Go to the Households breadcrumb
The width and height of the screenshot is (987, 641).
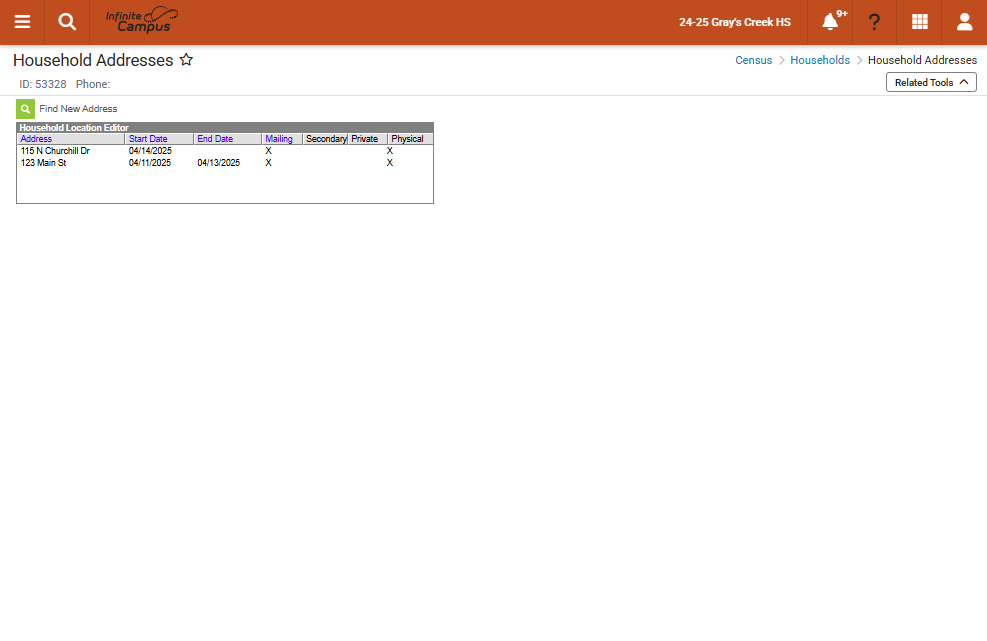pos(820,60)
